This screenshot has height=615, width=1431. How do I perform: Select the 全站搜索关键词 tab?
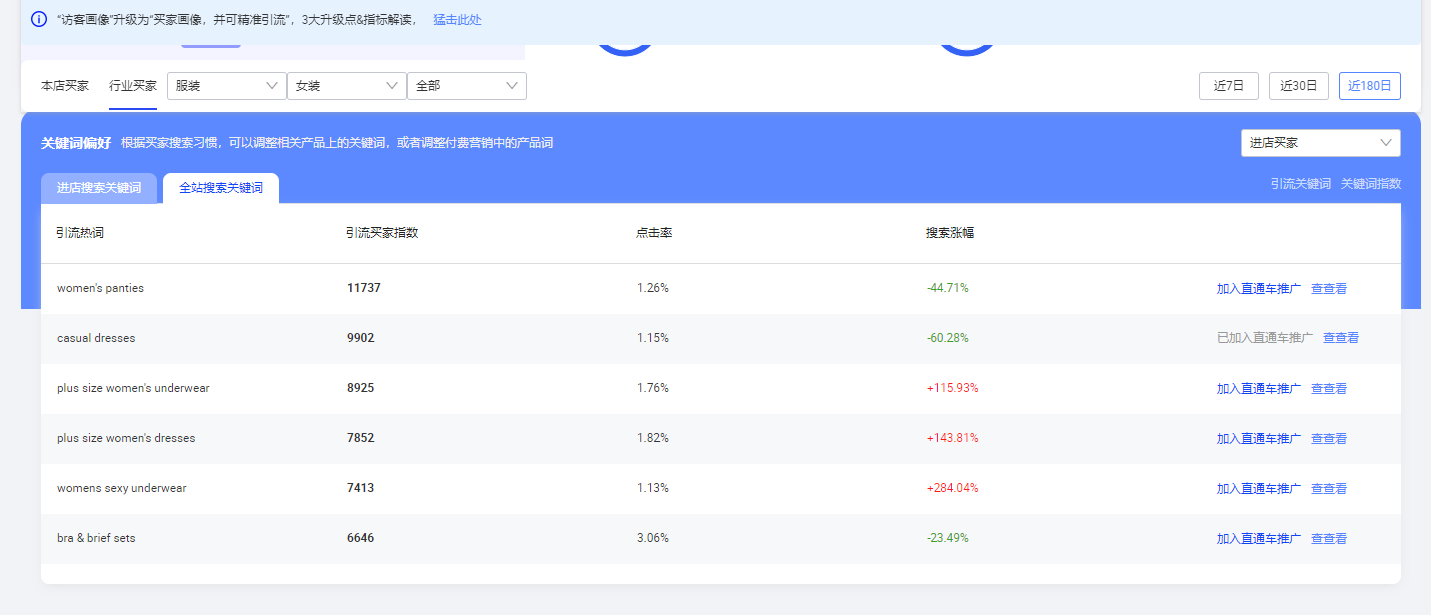[220, 187]
